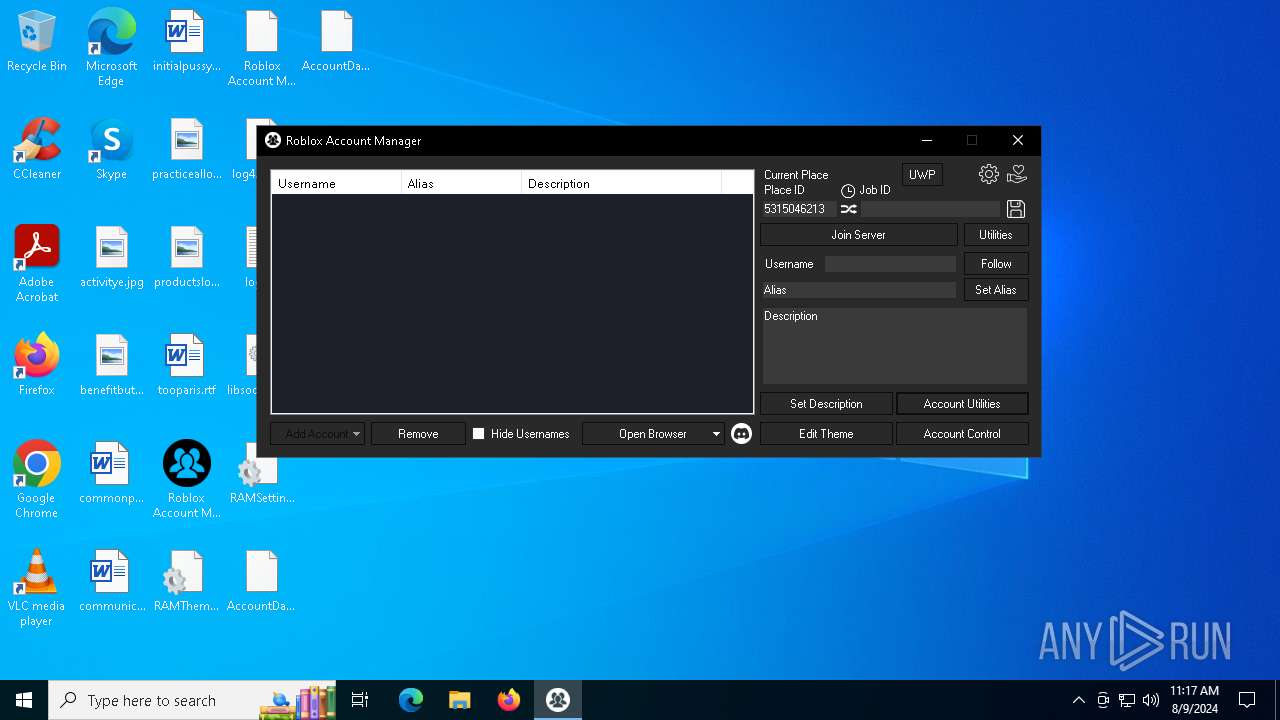Viewport: 1280px width, 720px height.
Task: Open the volume tray icon
Action: point(1151,700)
